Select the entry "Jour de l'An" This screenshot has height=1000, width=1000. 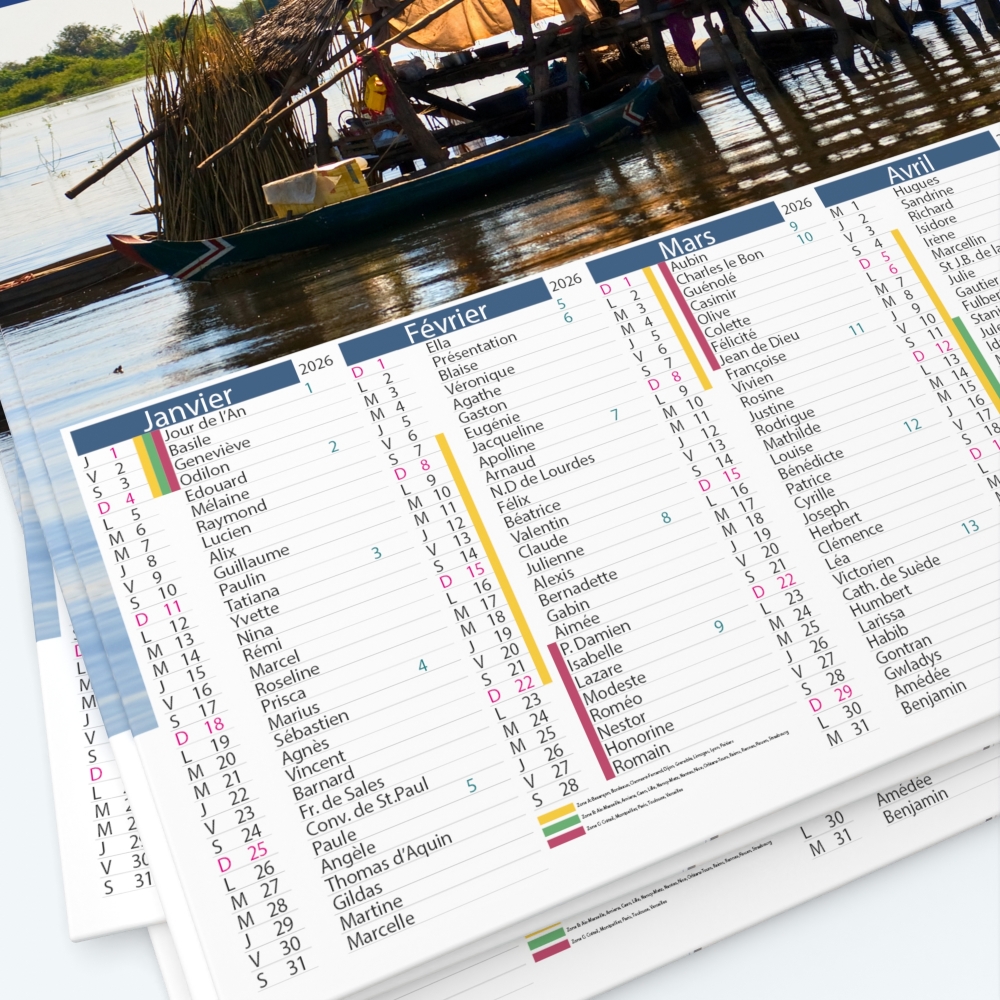tap(205, 423)
